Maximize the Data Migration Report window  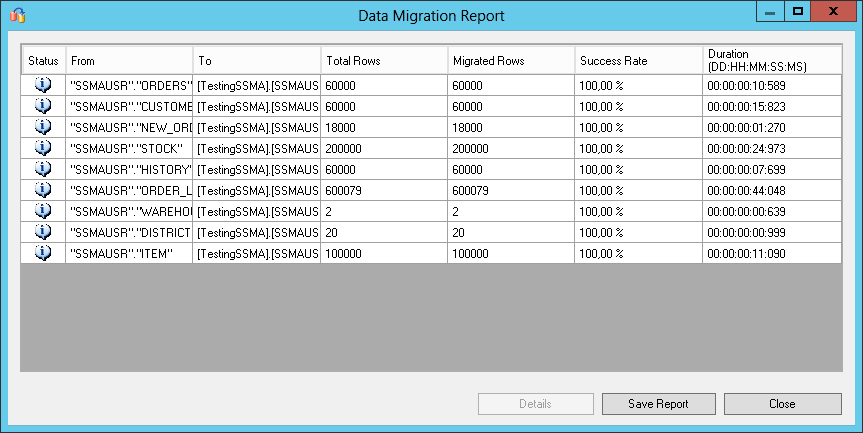click(x=798, y=12)
